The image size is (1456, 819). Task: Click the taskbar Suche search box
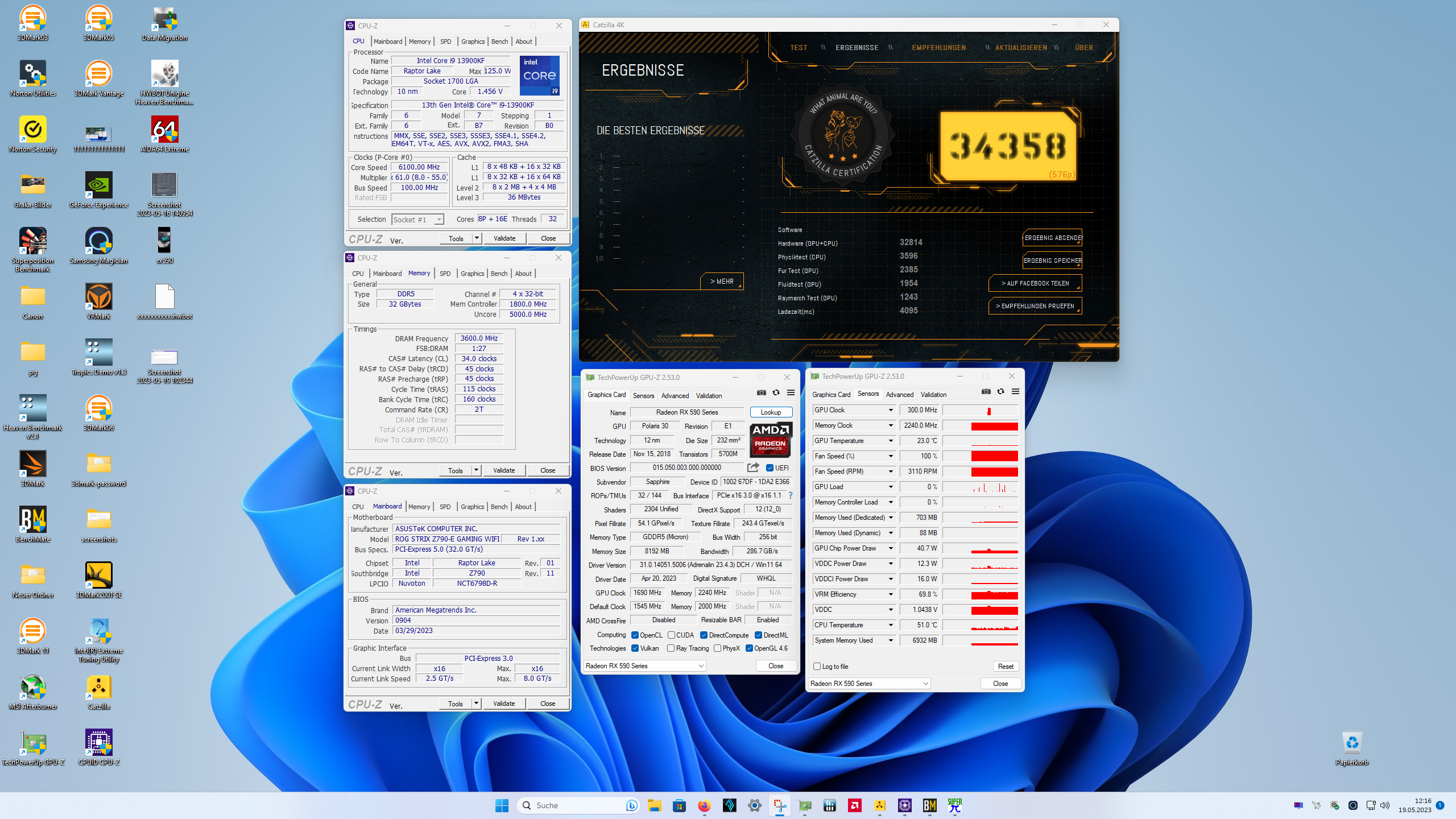click(x=578, y=805)
